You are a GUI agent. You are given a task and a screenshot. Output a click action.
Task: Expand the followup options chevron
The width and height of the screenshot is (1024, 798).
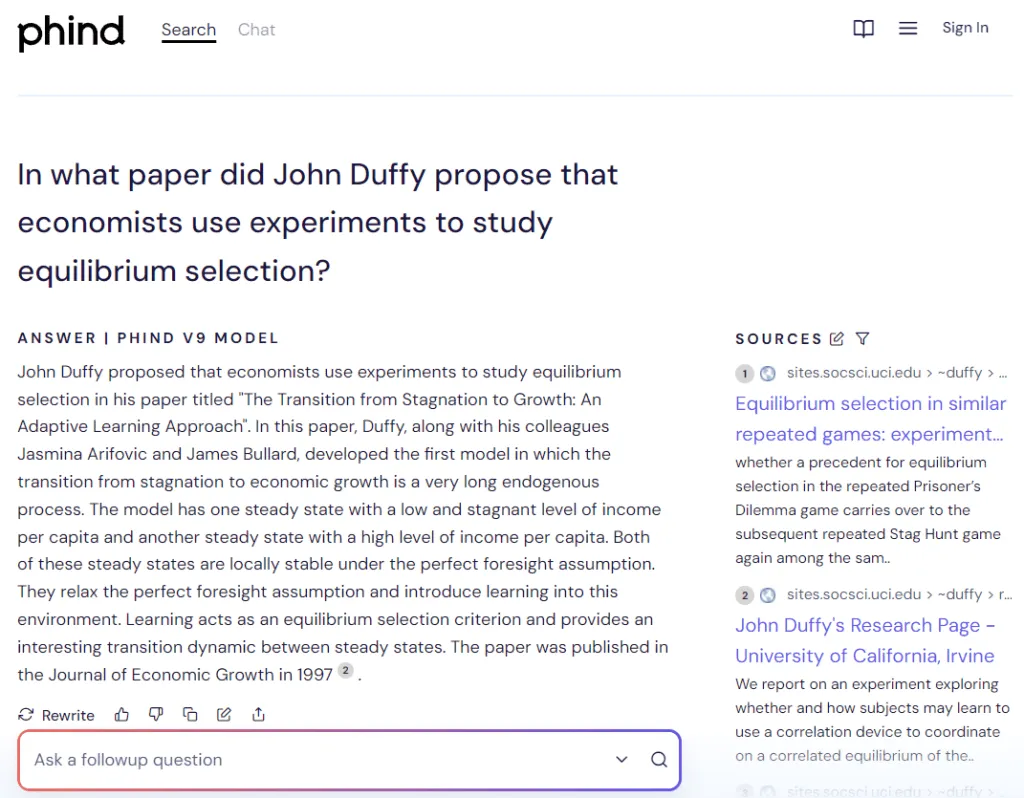click(x=622, y=759)
